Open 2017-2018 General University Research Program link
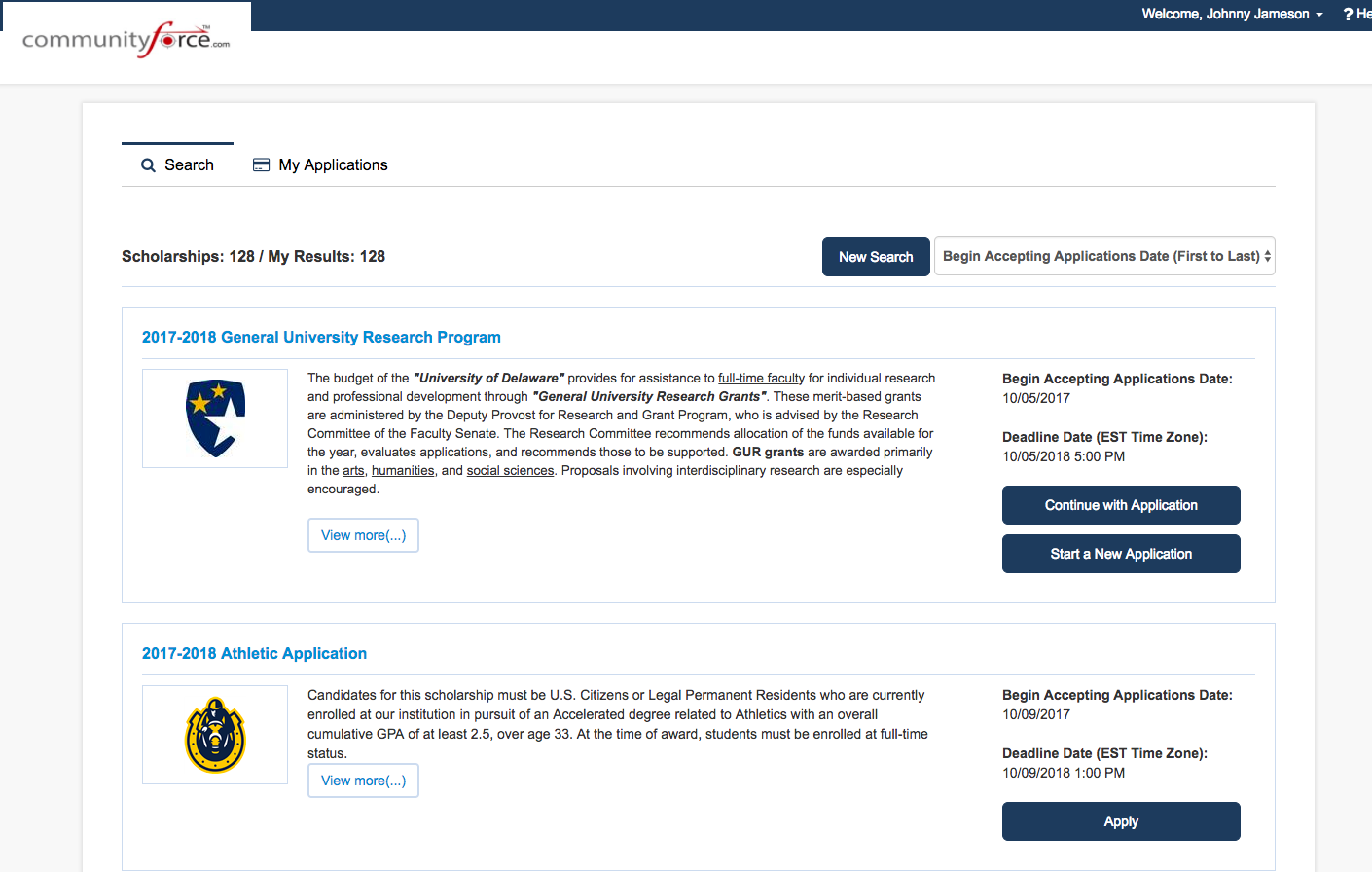The image size is (1372, 872). [x=321, y=337]
